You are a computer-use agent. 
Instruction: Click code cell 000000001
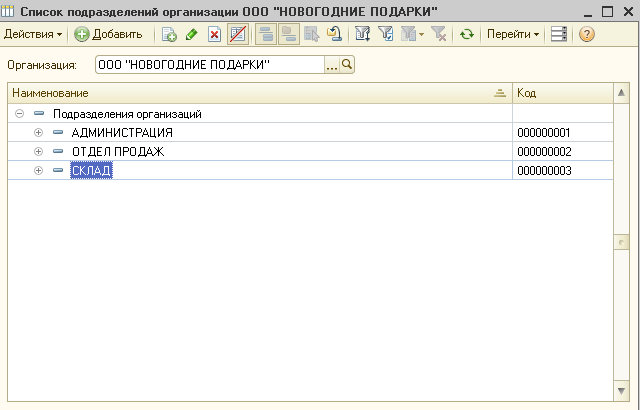[x=563, y=132]
